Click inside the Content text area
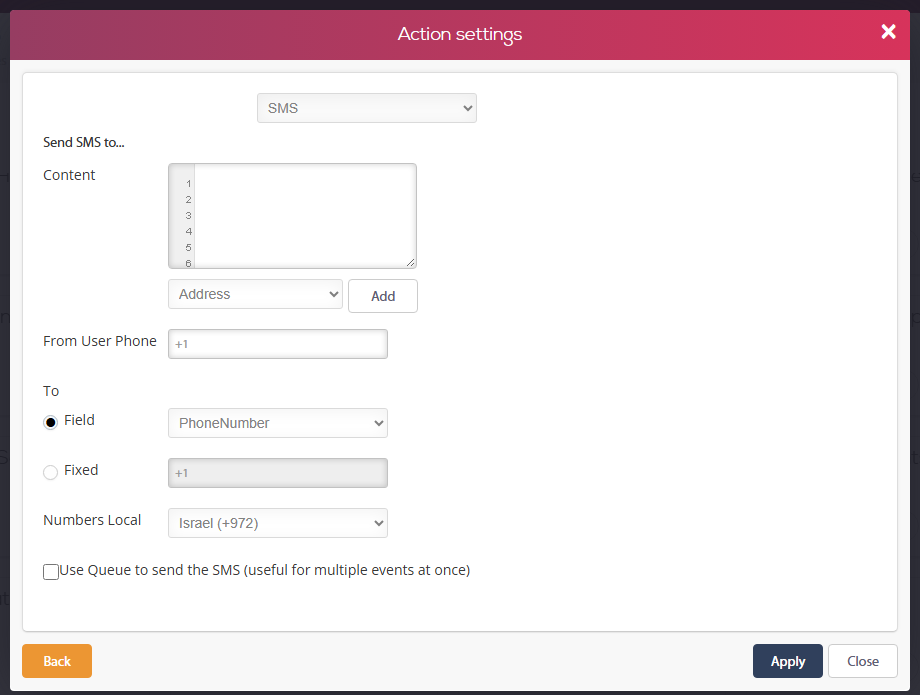 [x=305, y=216]
